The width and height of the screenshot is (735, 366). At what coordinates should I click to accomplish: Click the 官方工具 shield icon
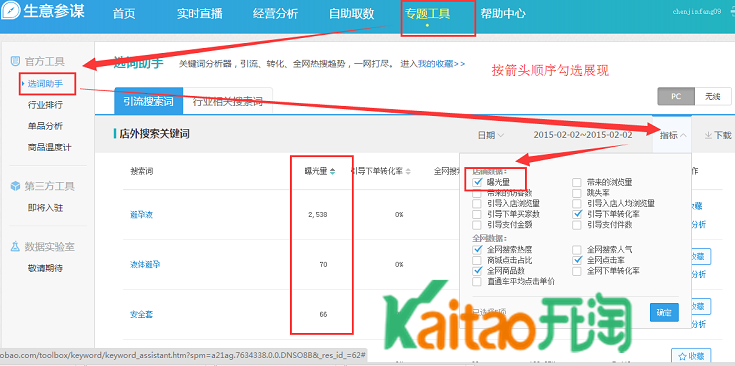point(15,61)
